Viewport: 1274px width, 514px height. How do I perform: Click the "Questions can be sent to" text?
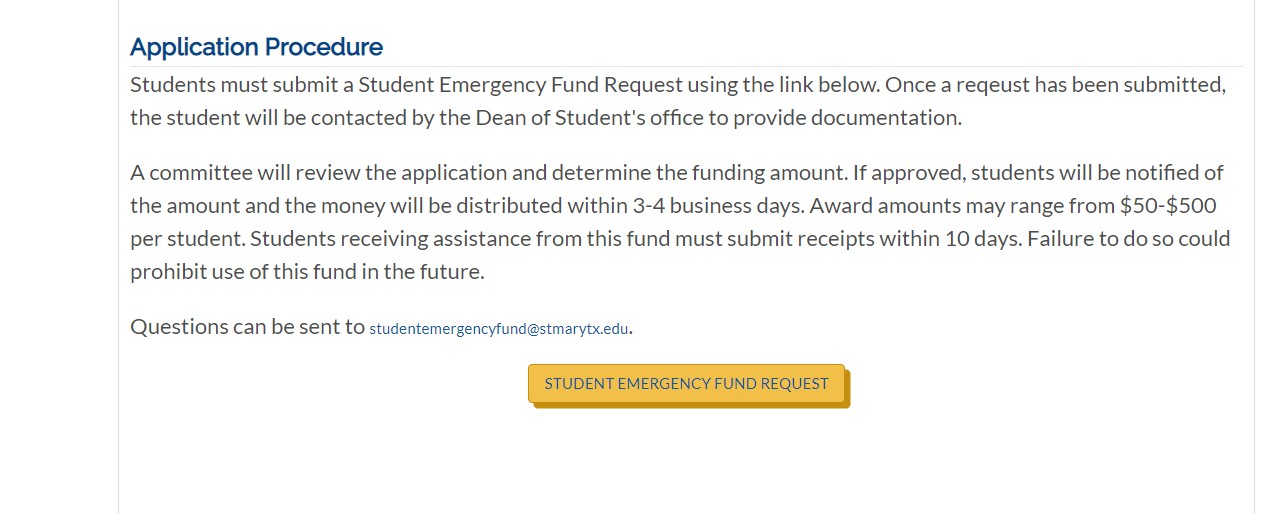coord(247,326)
